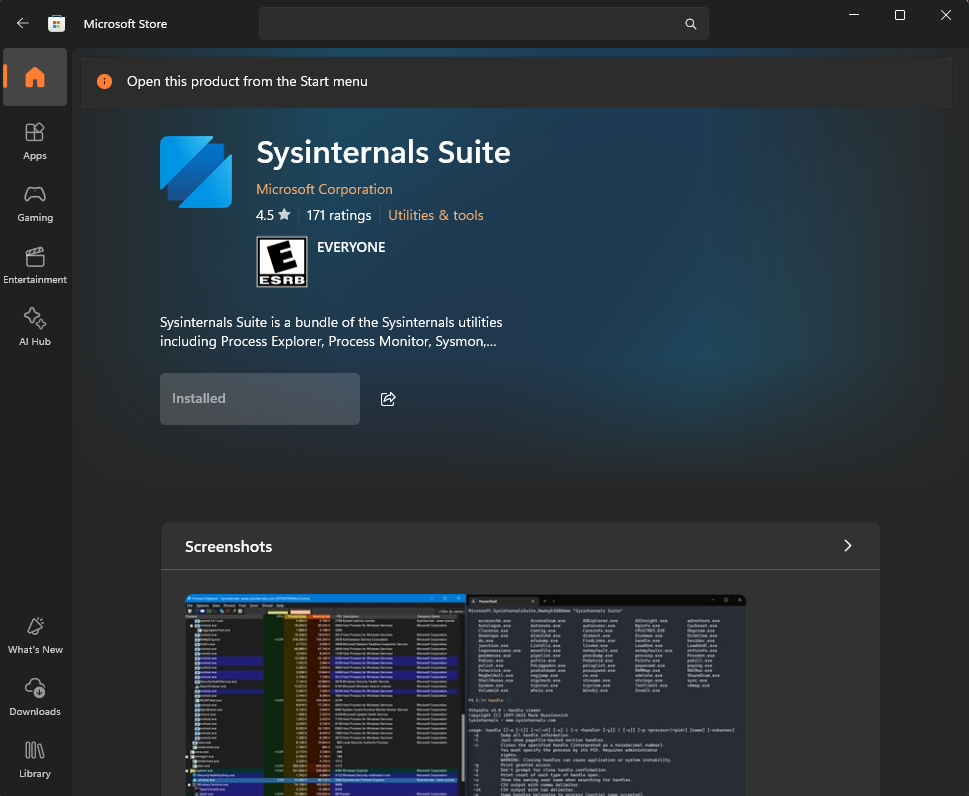Click the search magnifier icon

click(690, 24)
